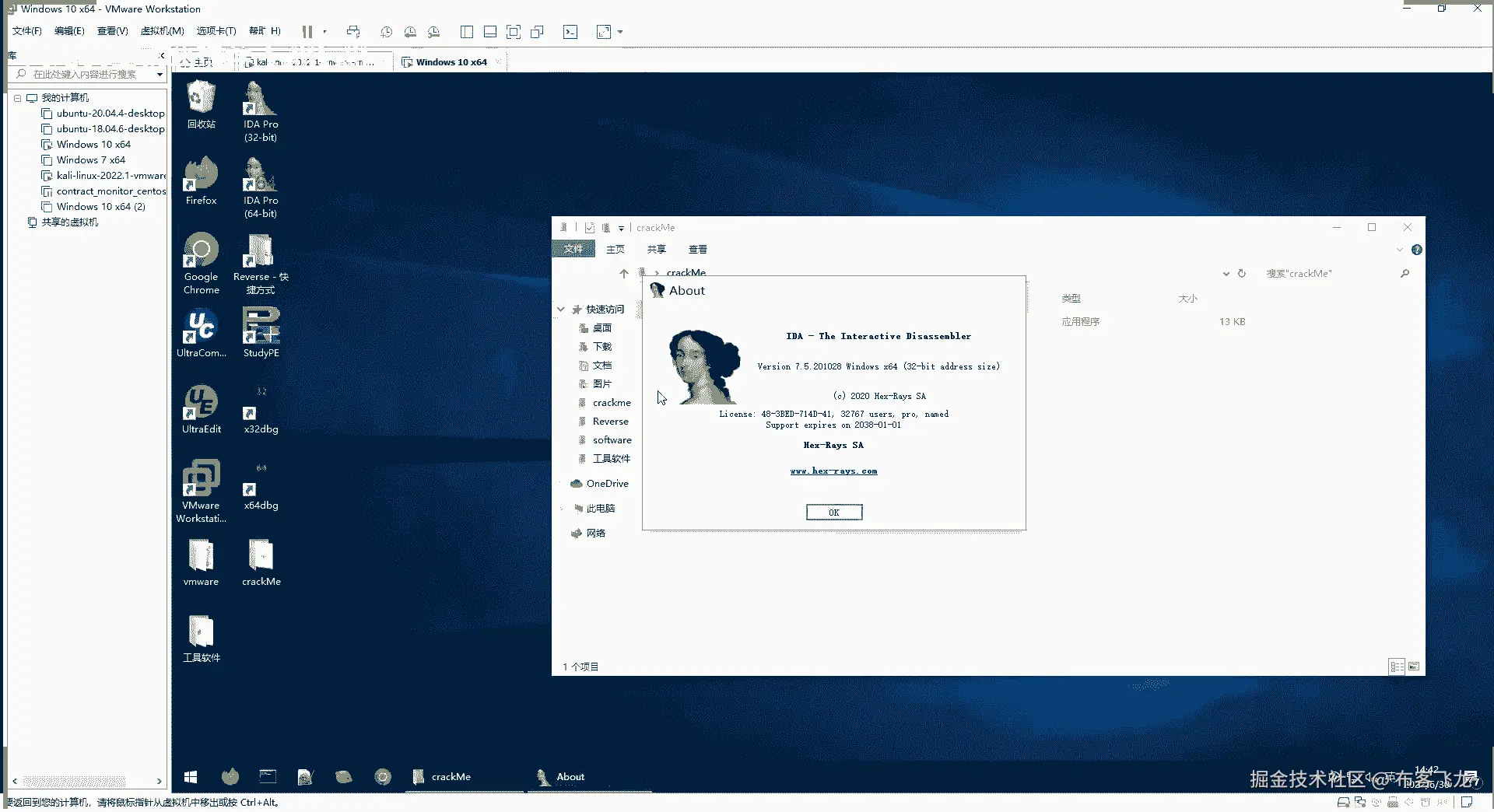Open the www.hex-rays.com link
The image size is (1494, 812).
point(833,471)
